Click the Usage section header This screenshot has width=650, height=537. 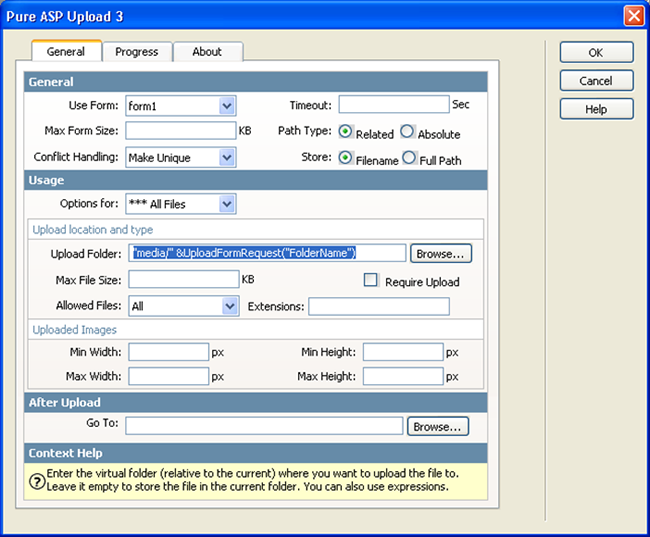click(255, 180)
